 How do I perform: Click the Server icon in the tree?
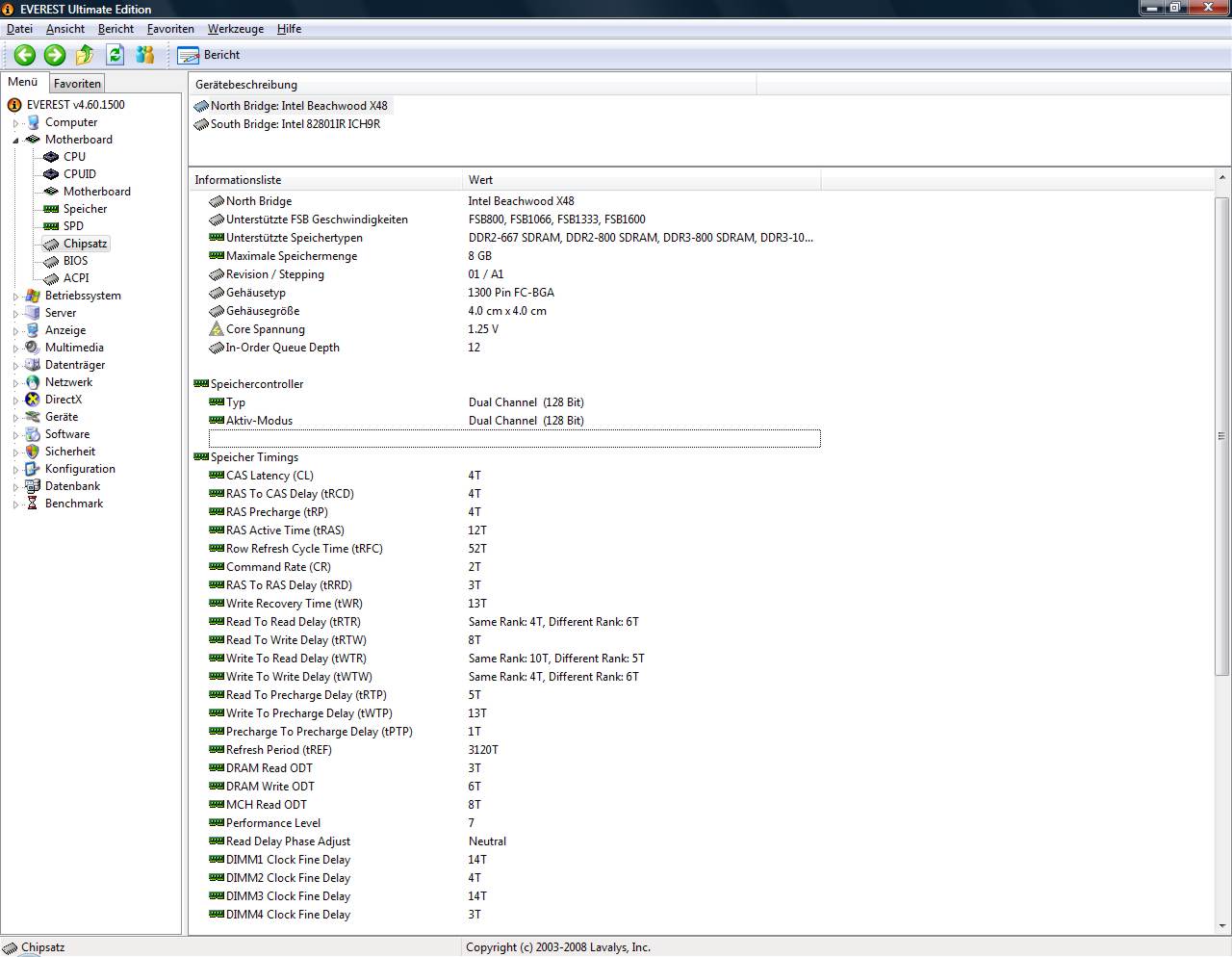pyautogui.click(x=33, y=313)
